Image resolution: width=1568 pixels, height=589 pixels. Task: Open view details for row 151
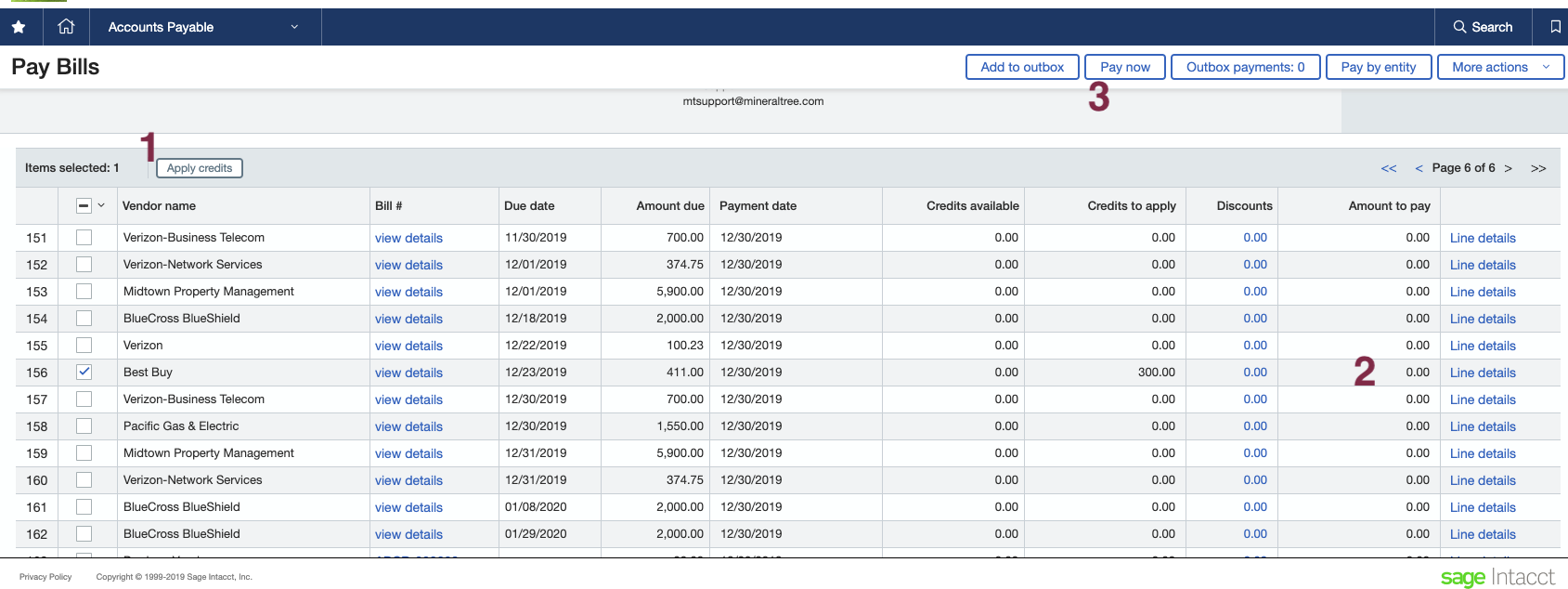[408, 238]
